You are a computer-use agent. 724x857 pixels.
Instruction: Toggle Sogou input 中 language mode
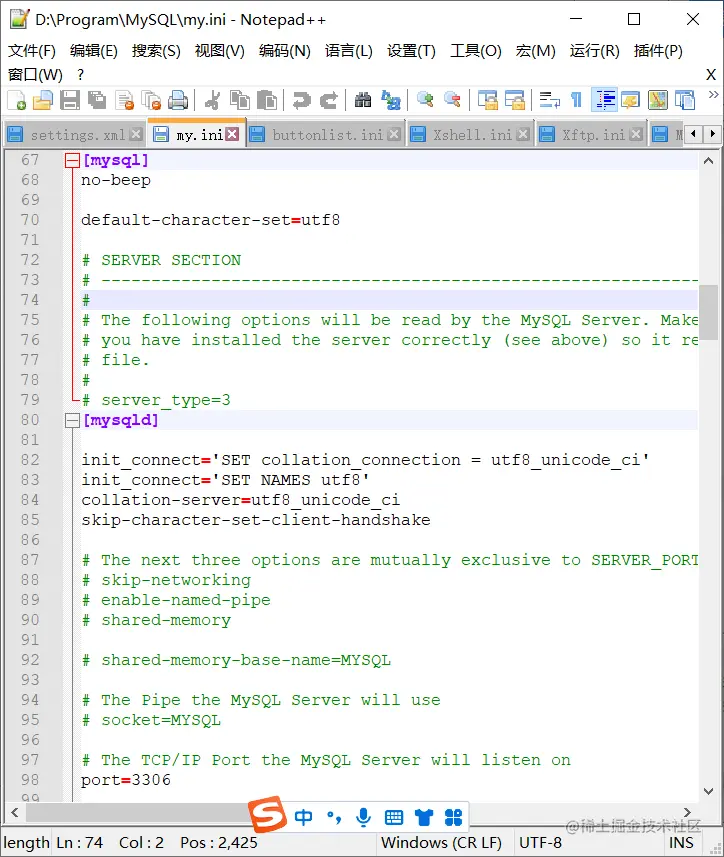coord(304,818)
